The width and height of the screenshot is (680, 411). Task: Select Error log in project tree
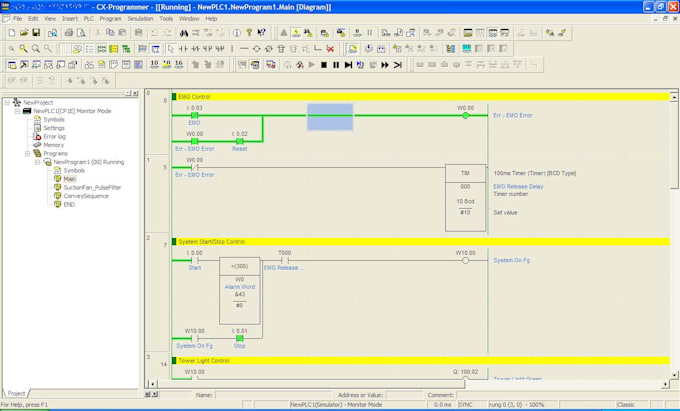[54, 137]
